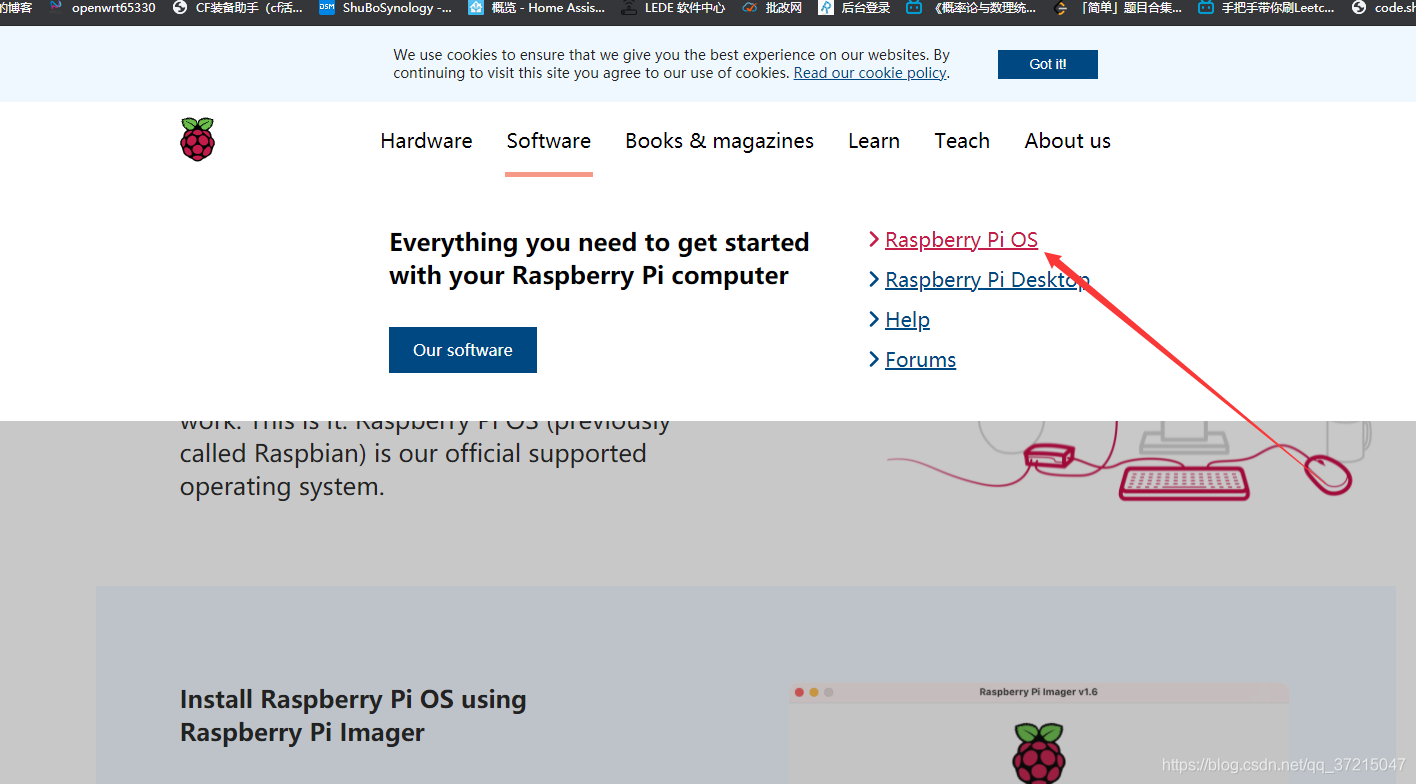Open the Teach menu
Screen dimensions: 1416x784
pos(962,141)
